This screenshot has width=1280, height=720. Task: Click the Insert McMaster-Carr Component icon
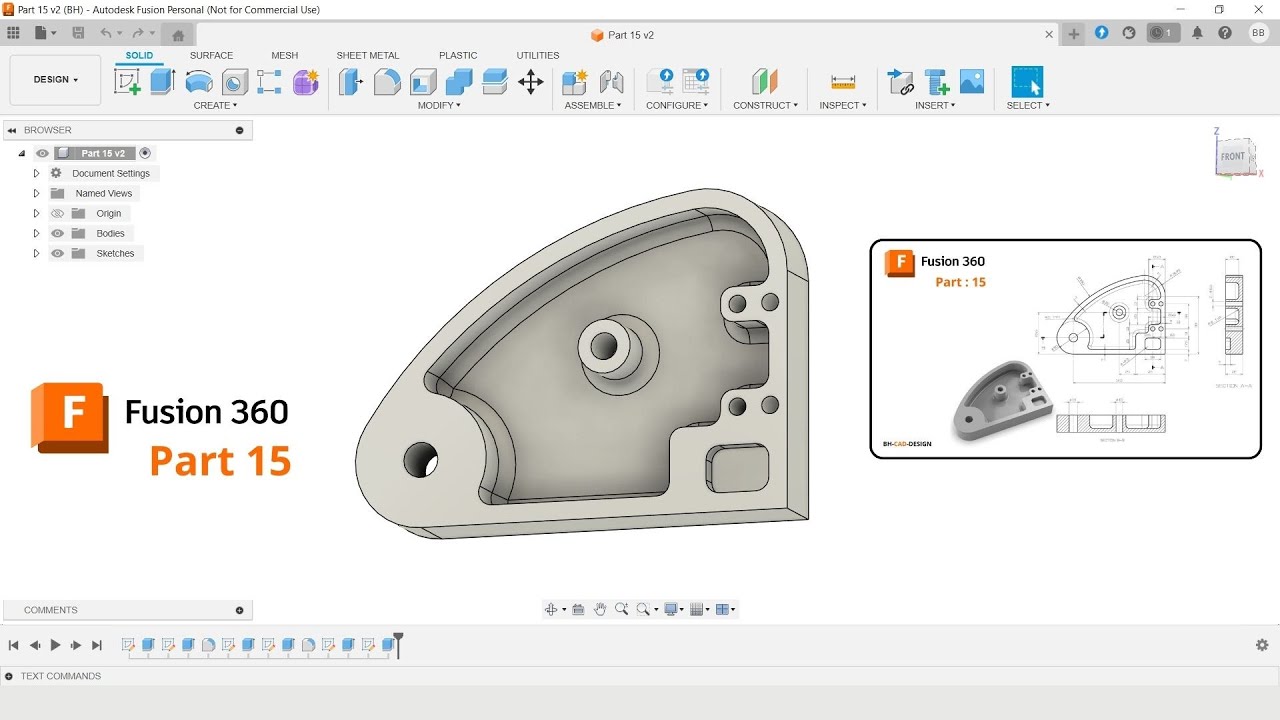(x=937, y=82)
